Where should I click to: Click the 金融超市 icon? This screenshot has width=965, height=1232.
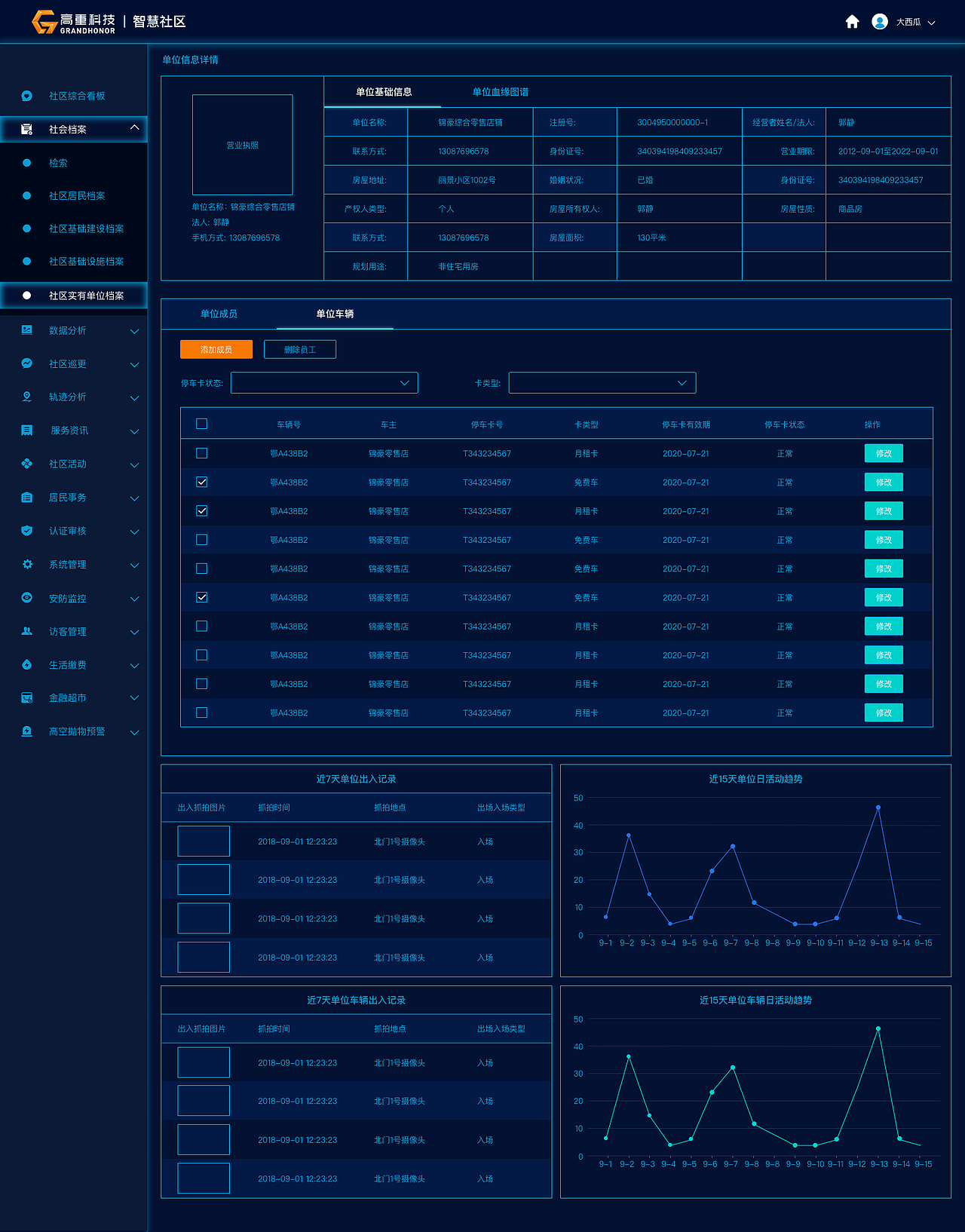click(x=27, y=698)
